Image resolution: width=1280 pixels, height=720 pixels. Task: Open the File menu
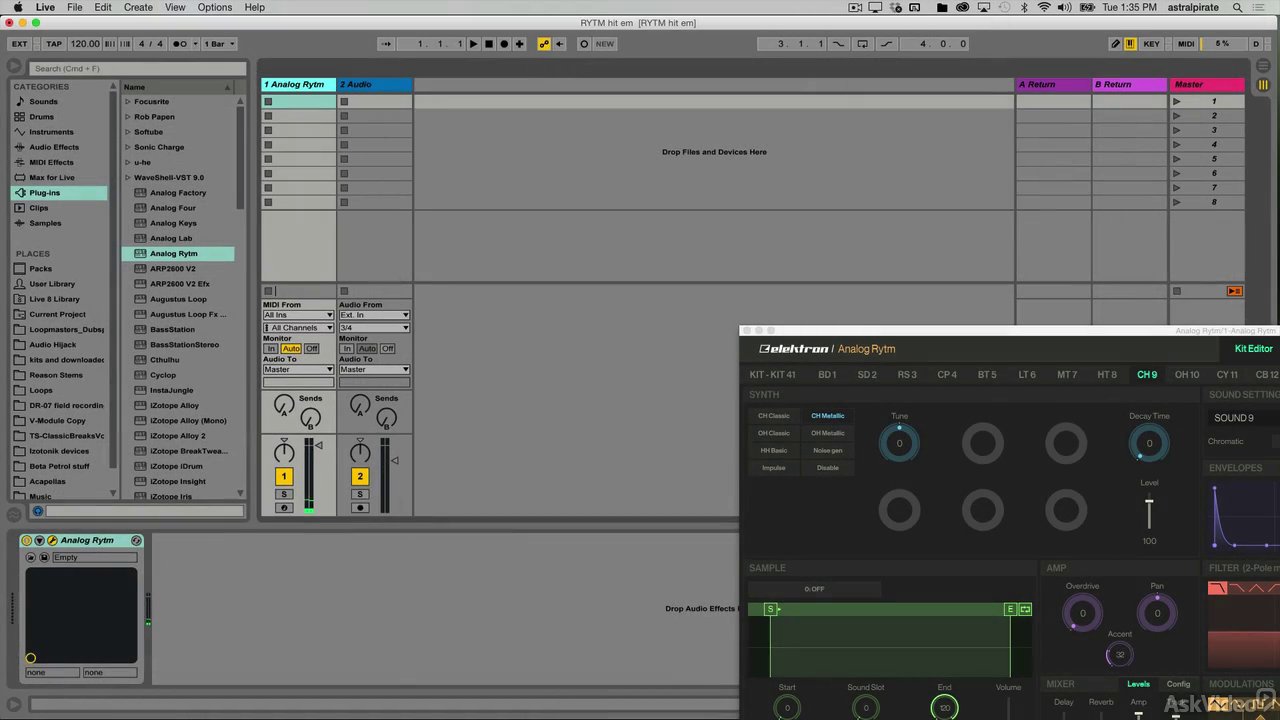pos(75,7)
